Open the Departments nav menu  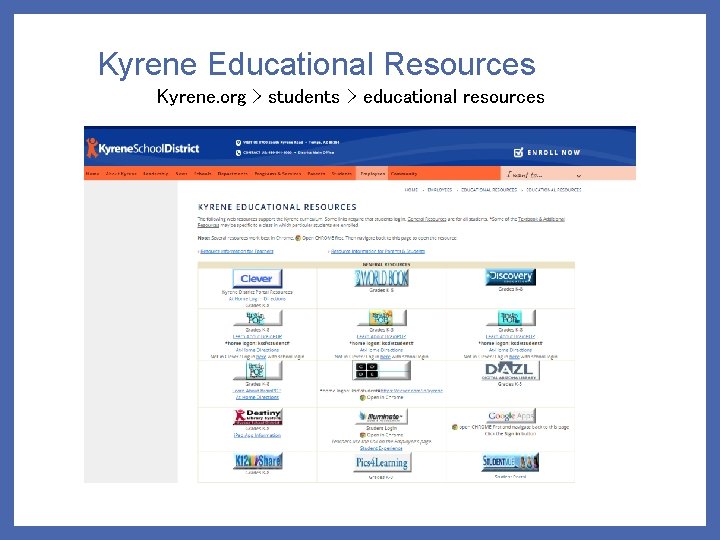[232, 174]
